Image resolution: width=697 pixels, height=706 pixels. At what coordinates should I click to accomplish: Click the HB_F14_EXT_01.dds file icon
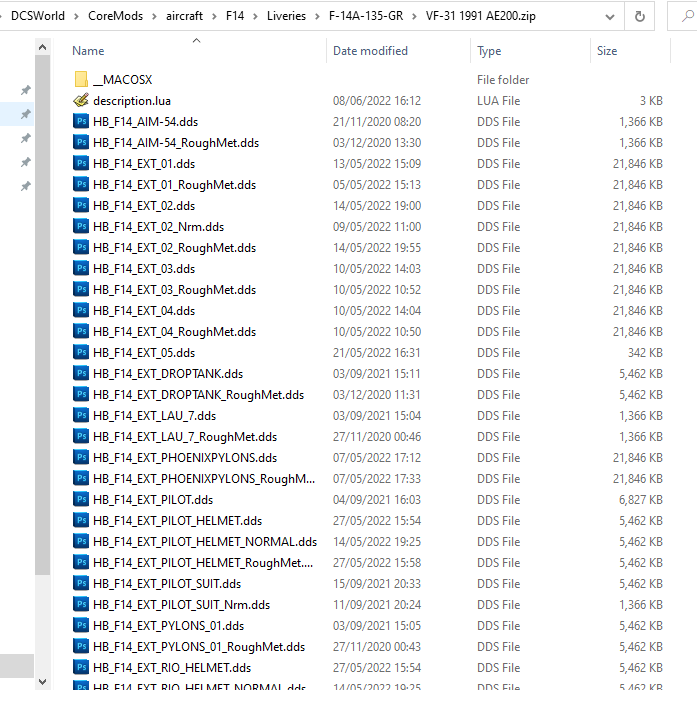click(x=81, y=163)
